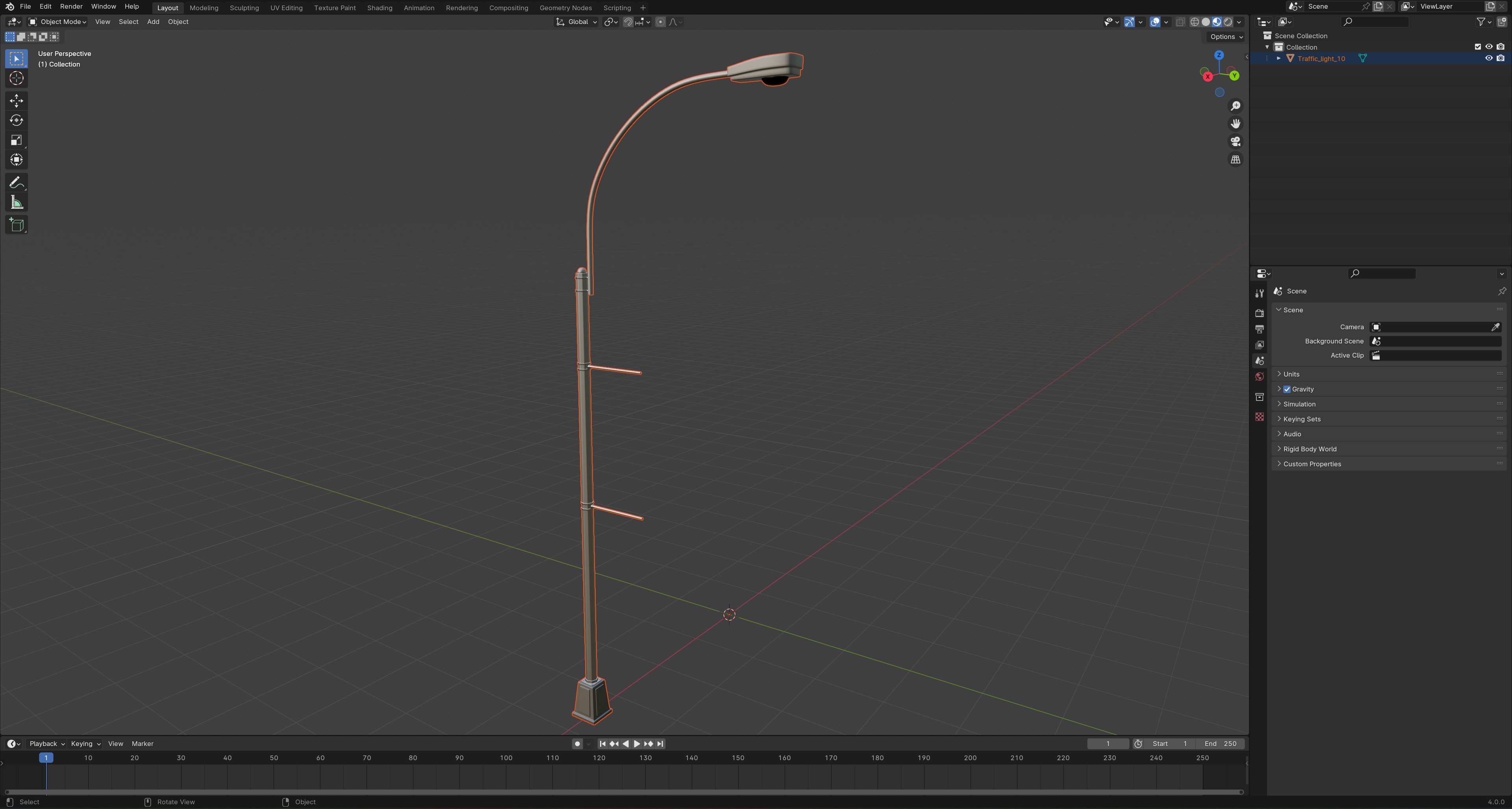1512x809 pixels.
Task: Switch to the Shading workspace tab
Action: [x=380, y=7]
